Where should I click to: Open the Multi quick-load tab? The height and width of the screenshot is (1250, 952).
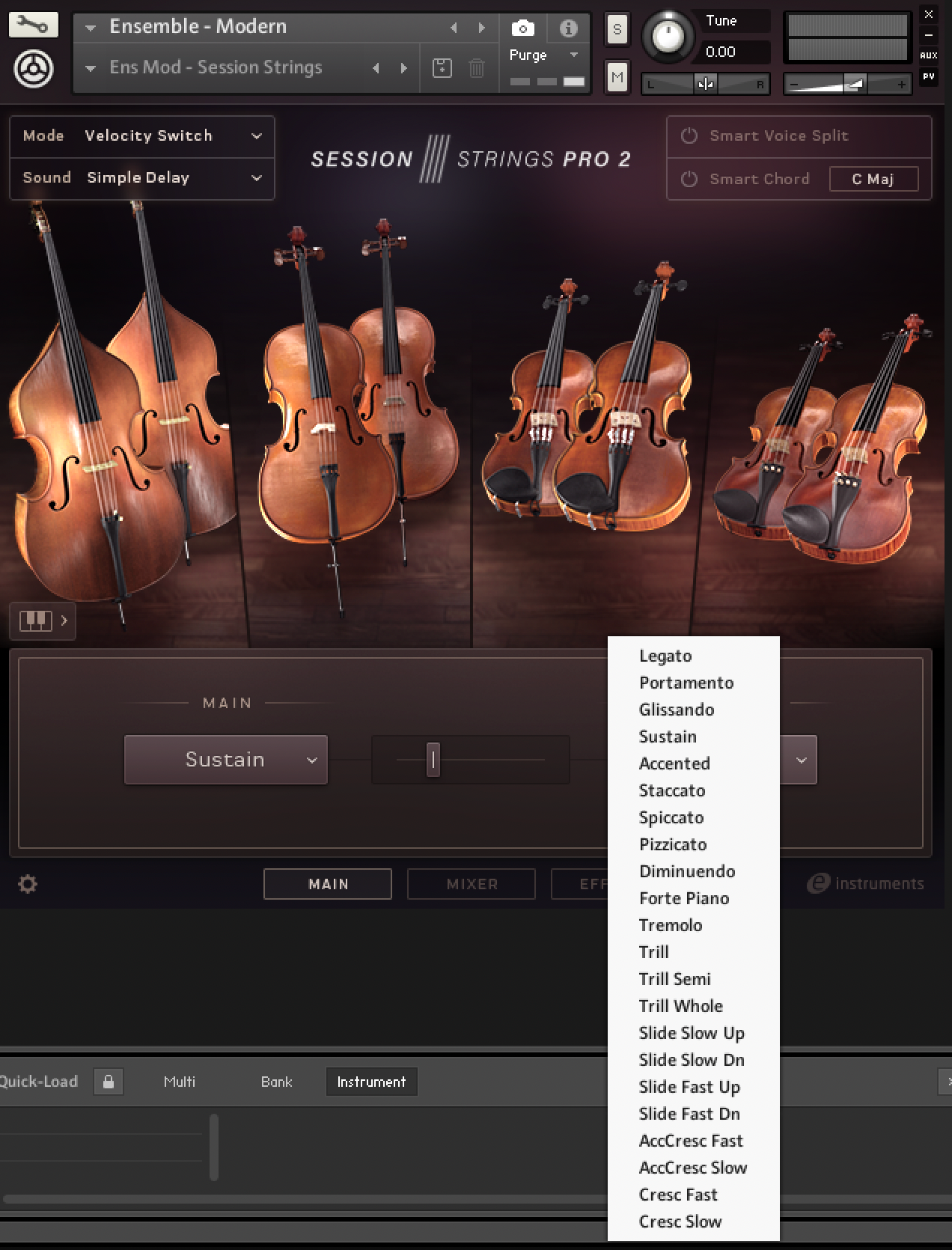(180, 1082)
